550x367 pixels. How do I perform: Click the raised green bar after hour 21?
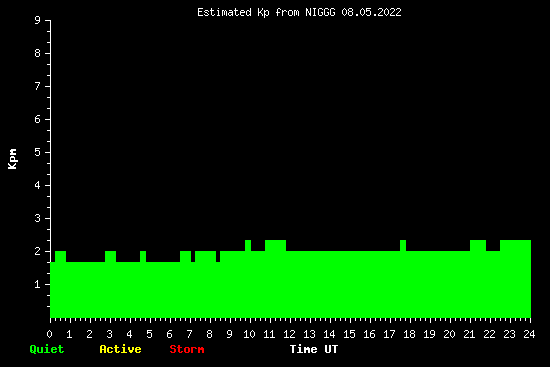[x=478, y=245]
